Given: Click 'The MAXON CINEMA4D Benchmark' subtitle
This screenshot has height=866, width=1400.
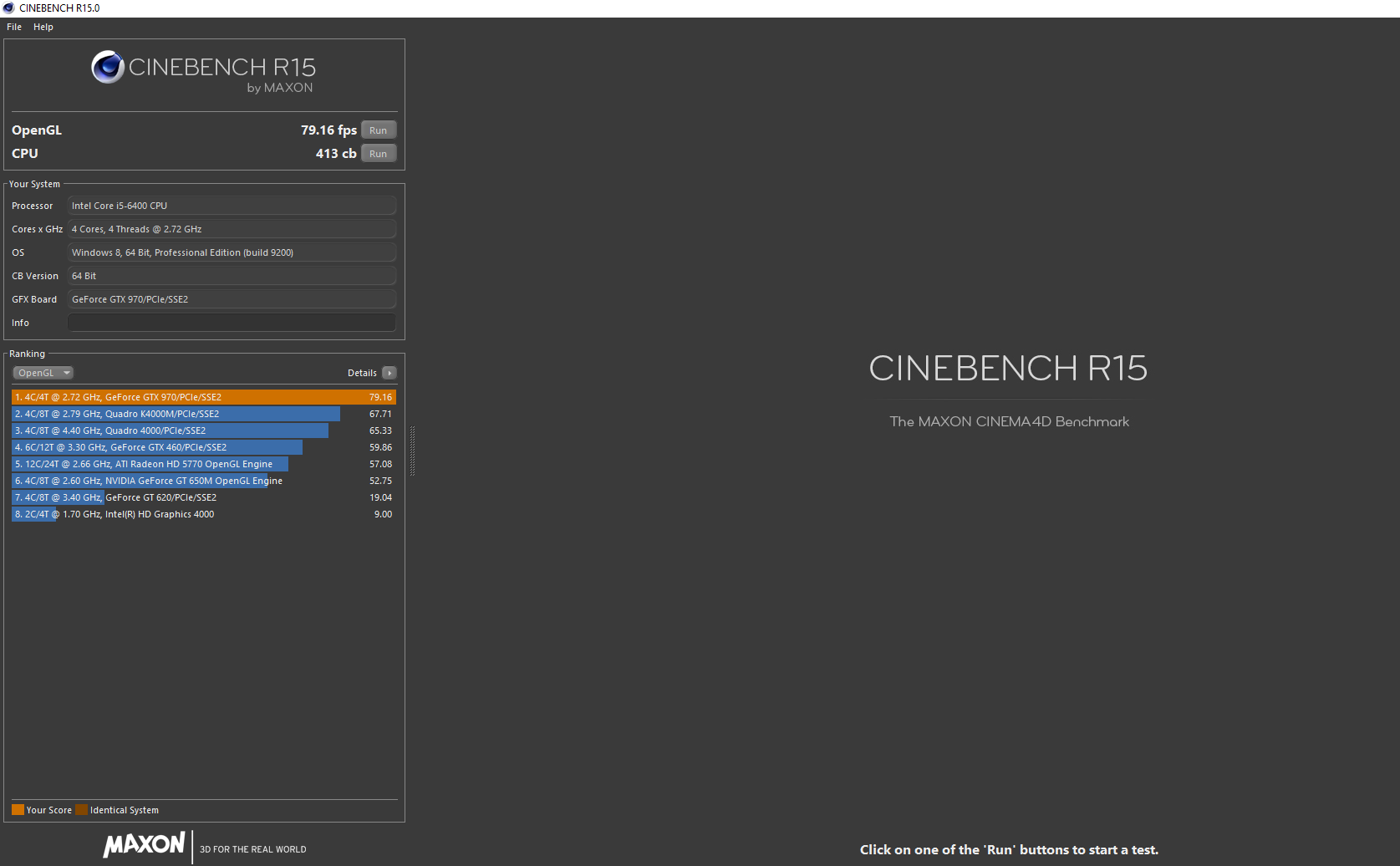Looking at the screenshot, I should [x=1009, y=421].
